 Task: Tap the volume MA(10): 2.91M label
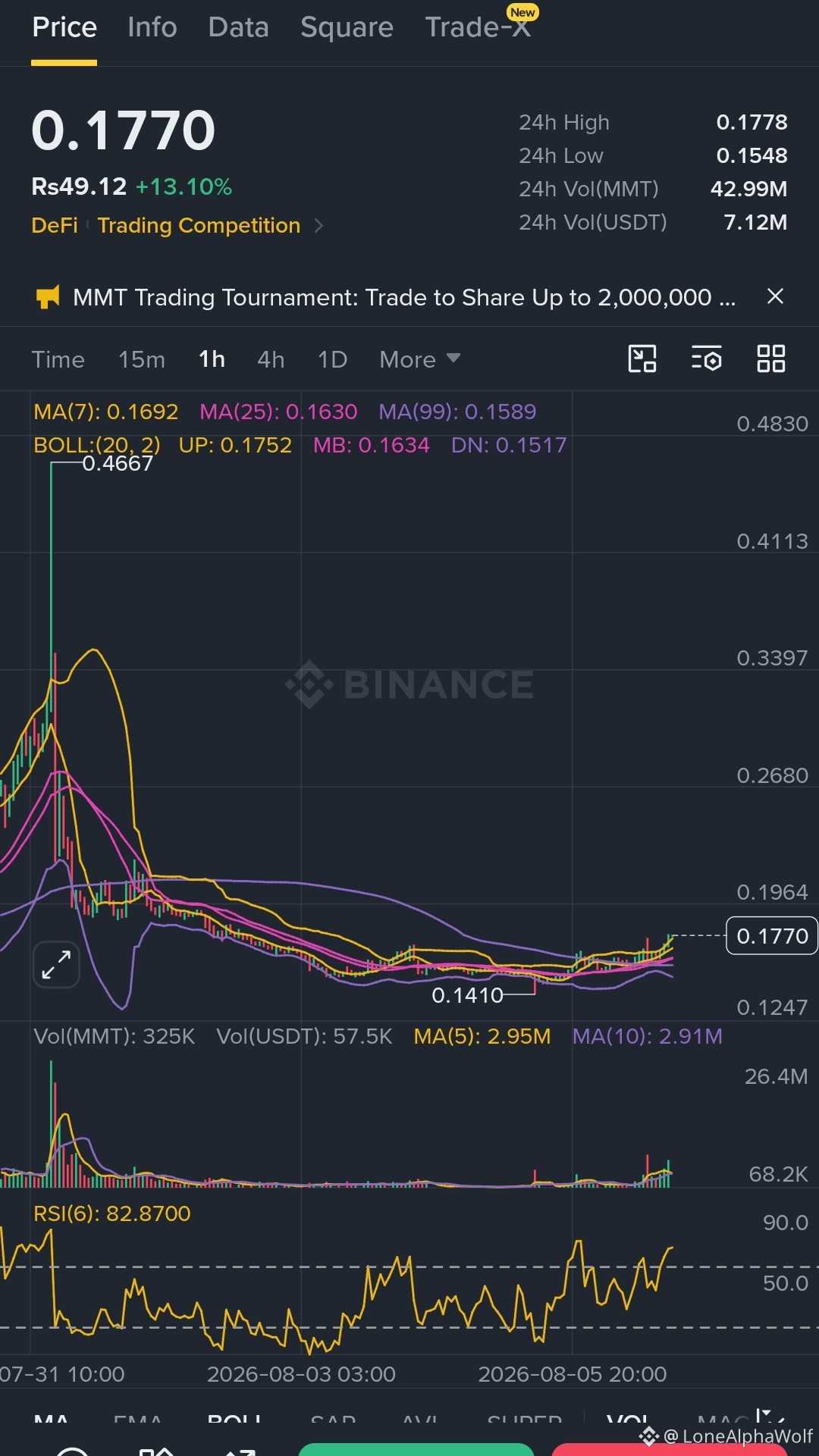coord(648,1036)
